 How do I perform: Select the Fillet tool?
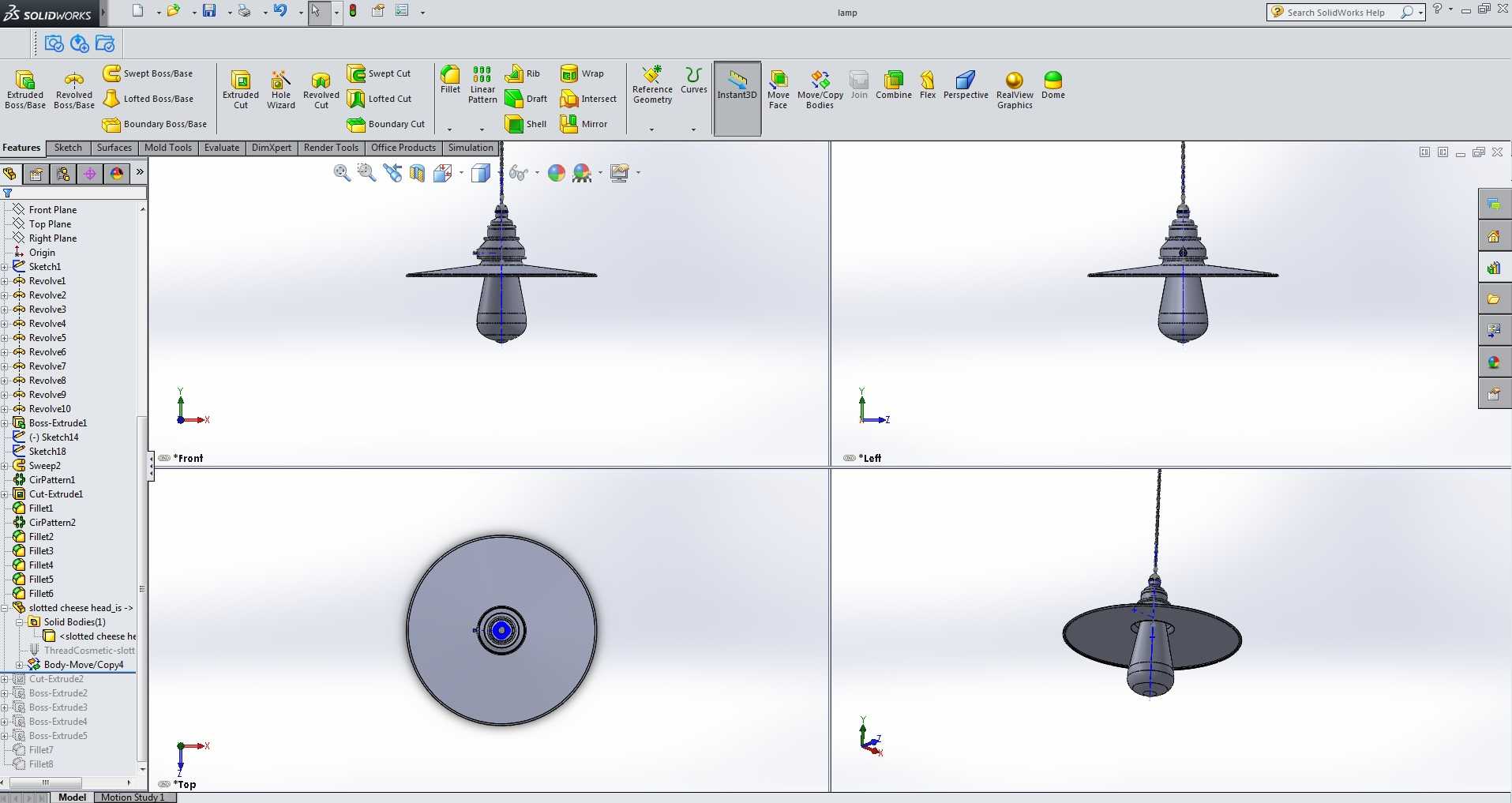pos(450,81)
